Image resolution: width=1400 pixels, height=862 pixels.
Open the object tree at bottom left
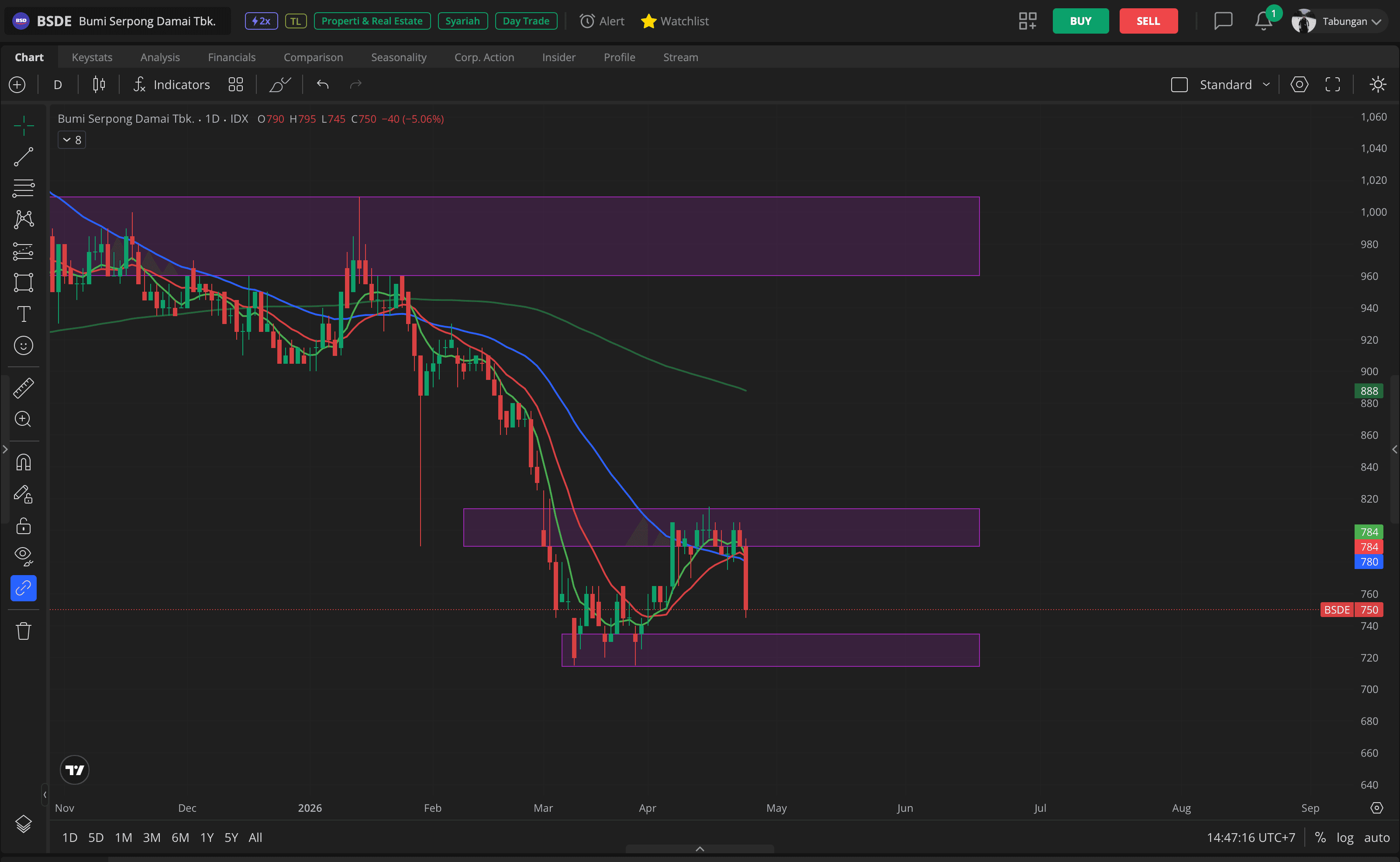(24, 823)
